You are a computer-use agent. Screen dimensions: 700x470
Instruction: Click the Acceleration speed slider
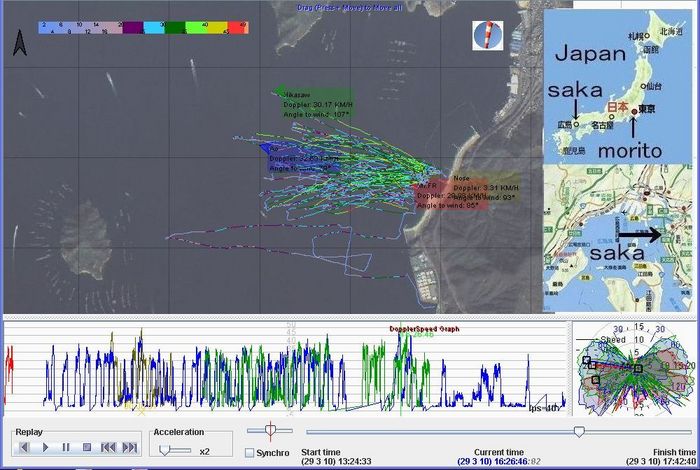point(165,450)
